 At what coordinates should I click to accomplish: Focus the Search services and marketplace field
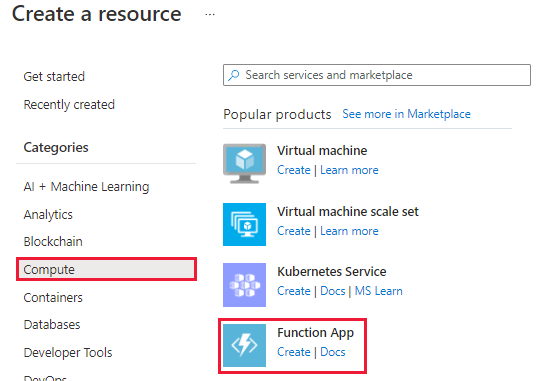coord(377,75)
